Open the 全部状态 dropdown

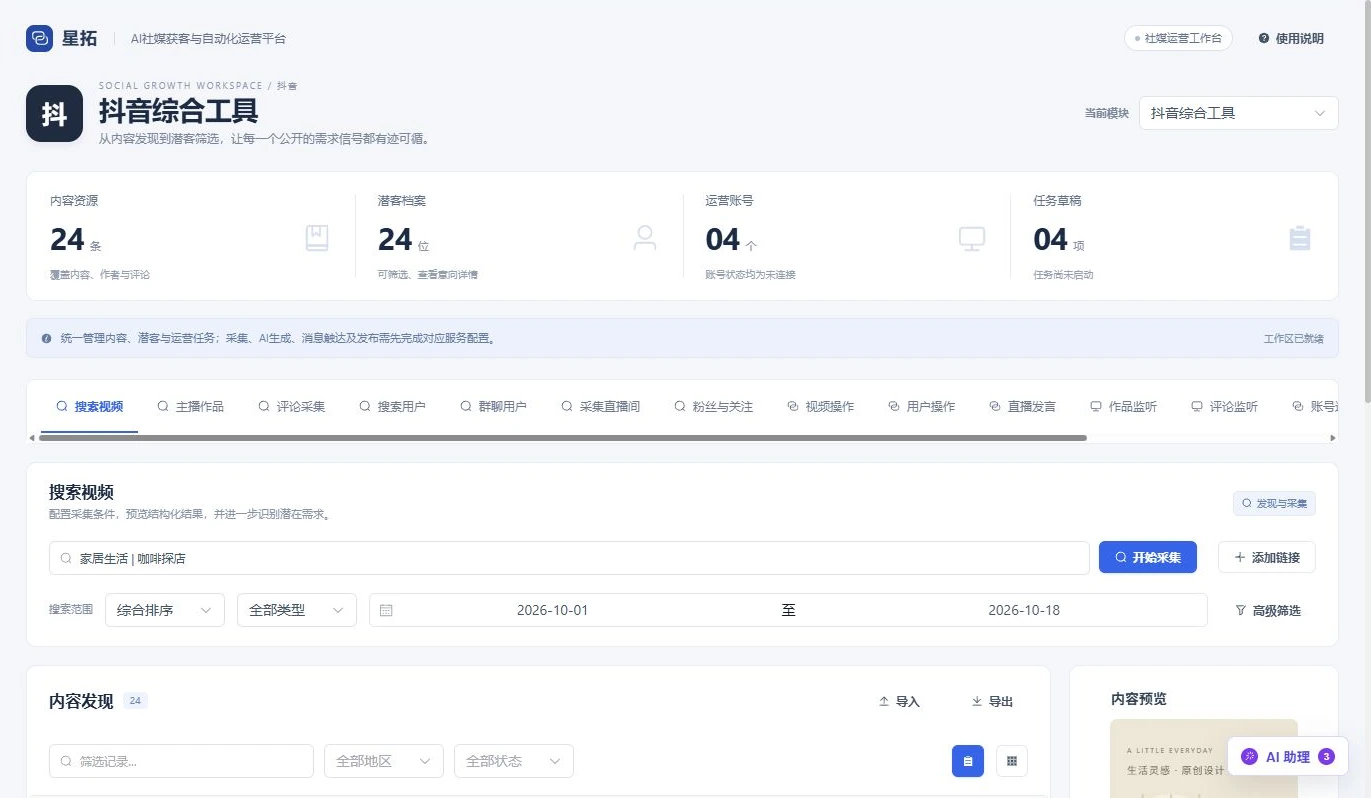coord(514,761)
